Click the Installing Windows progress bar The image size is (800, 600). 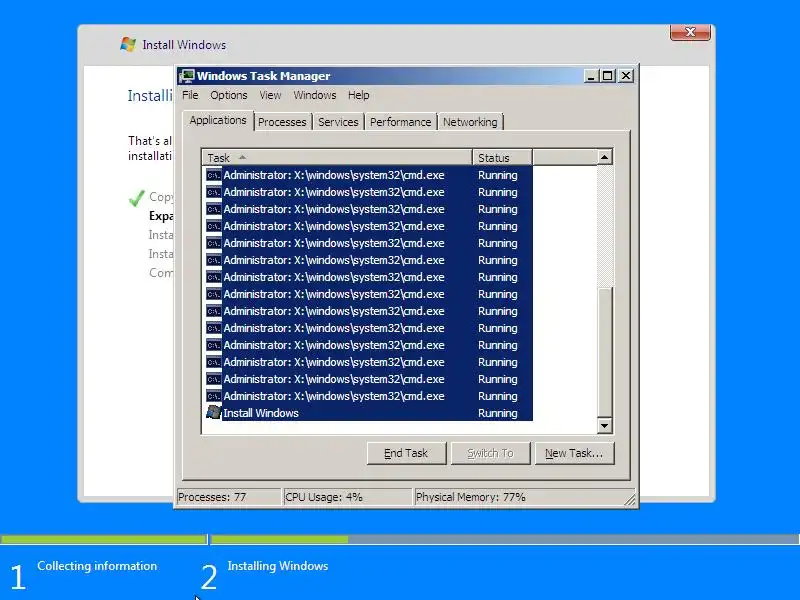(x=505, y=539)
